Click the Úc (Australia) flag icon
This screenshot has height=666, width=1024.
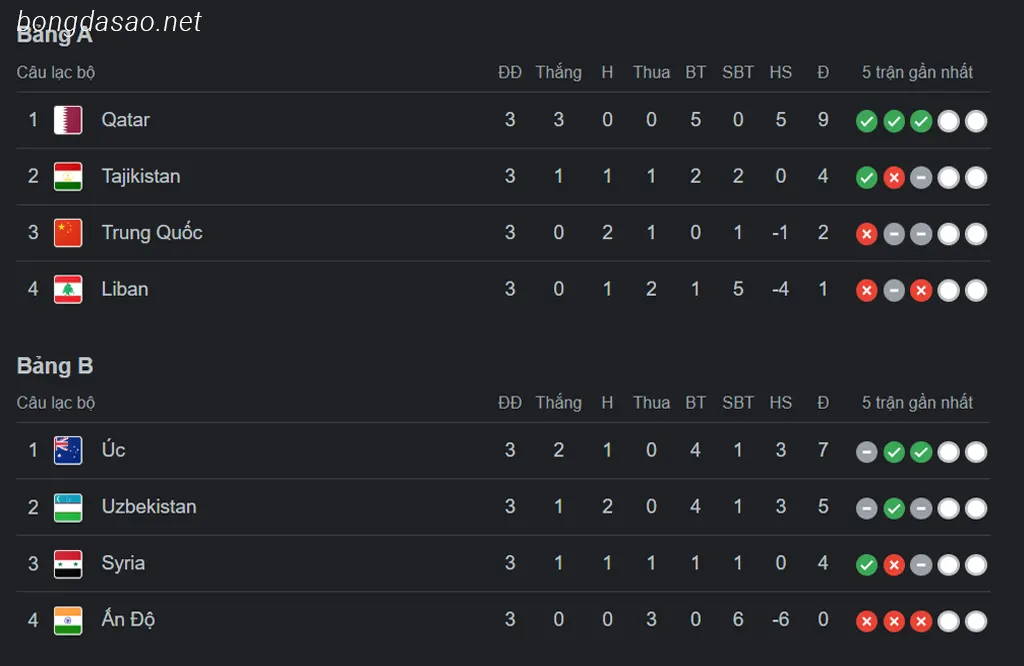[x=68, y=451]
